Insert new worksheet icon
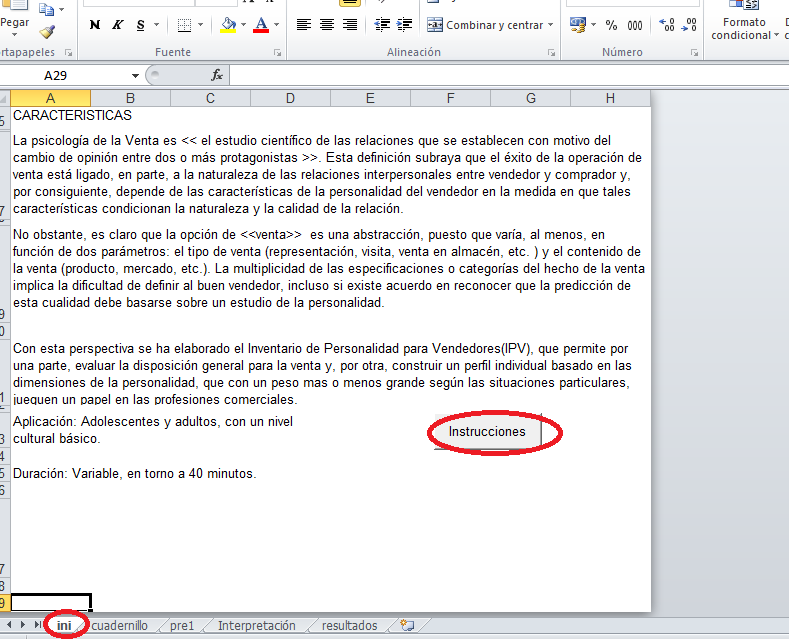Image resolution: width=789 pixels, height=639 pixels. (x=407, y=625)
